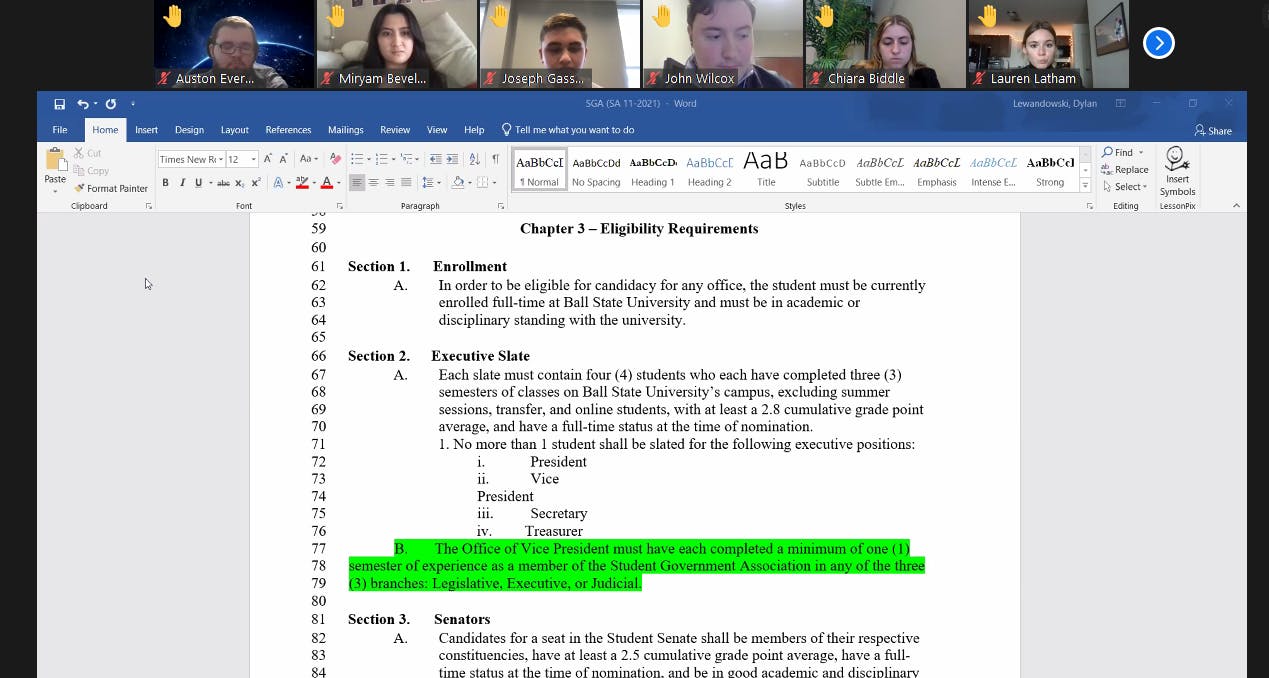
Task: Toggle Italic formatting
Action: click(x=183, y=181)
